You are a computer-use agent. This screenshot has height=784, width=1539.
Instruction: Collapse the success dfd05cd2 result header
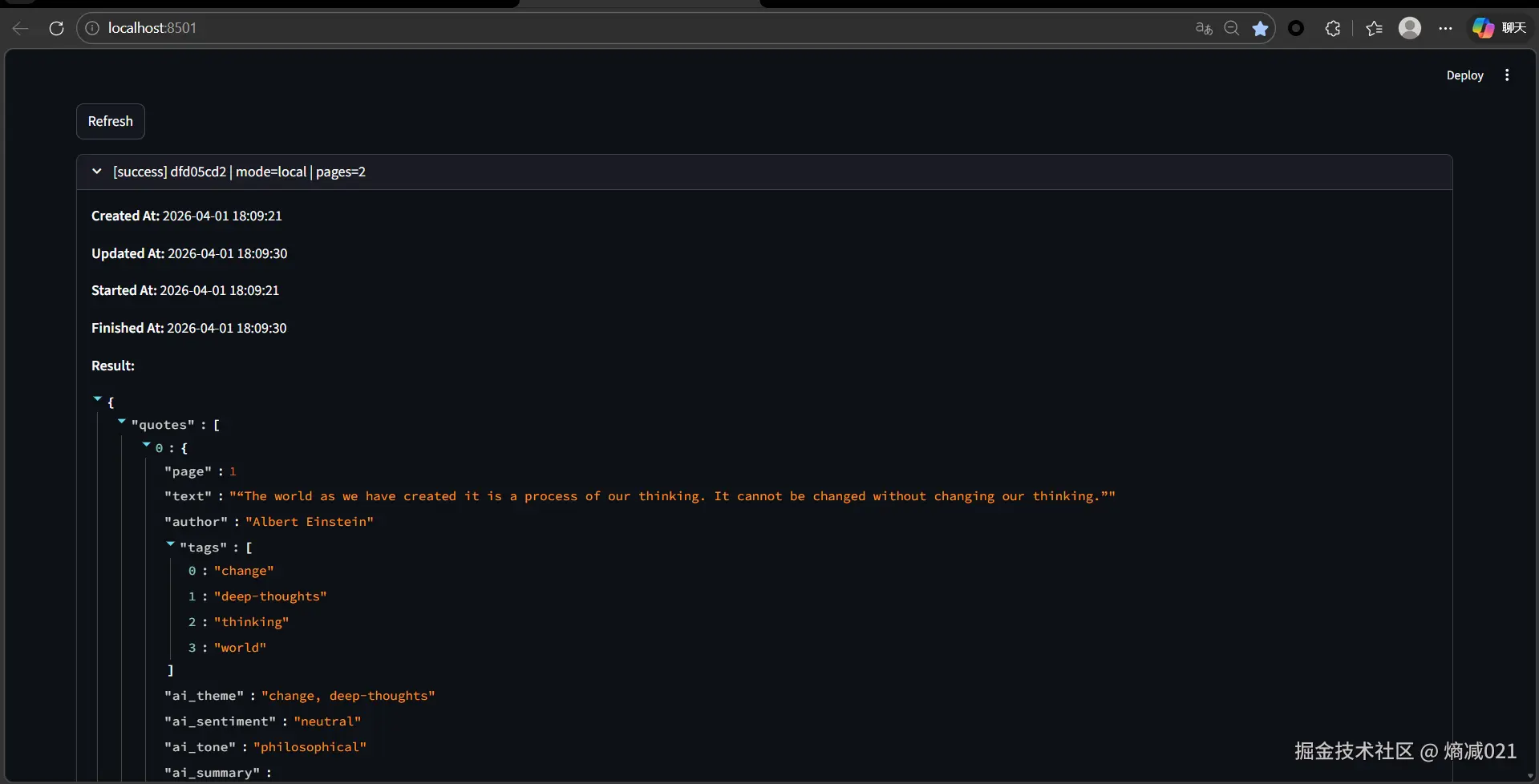pos(95,171)
